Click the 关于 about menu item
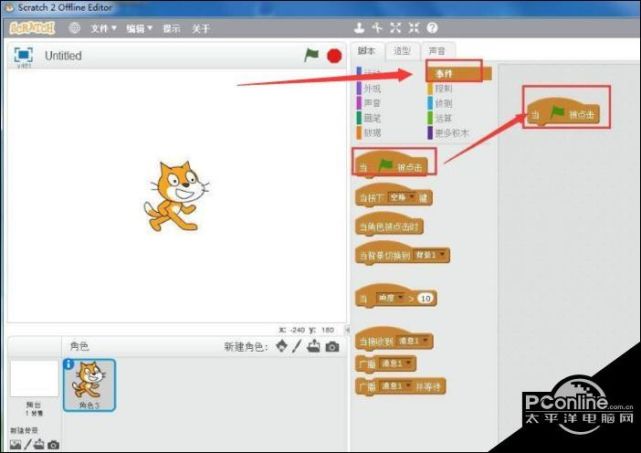 tap(200, 29)
